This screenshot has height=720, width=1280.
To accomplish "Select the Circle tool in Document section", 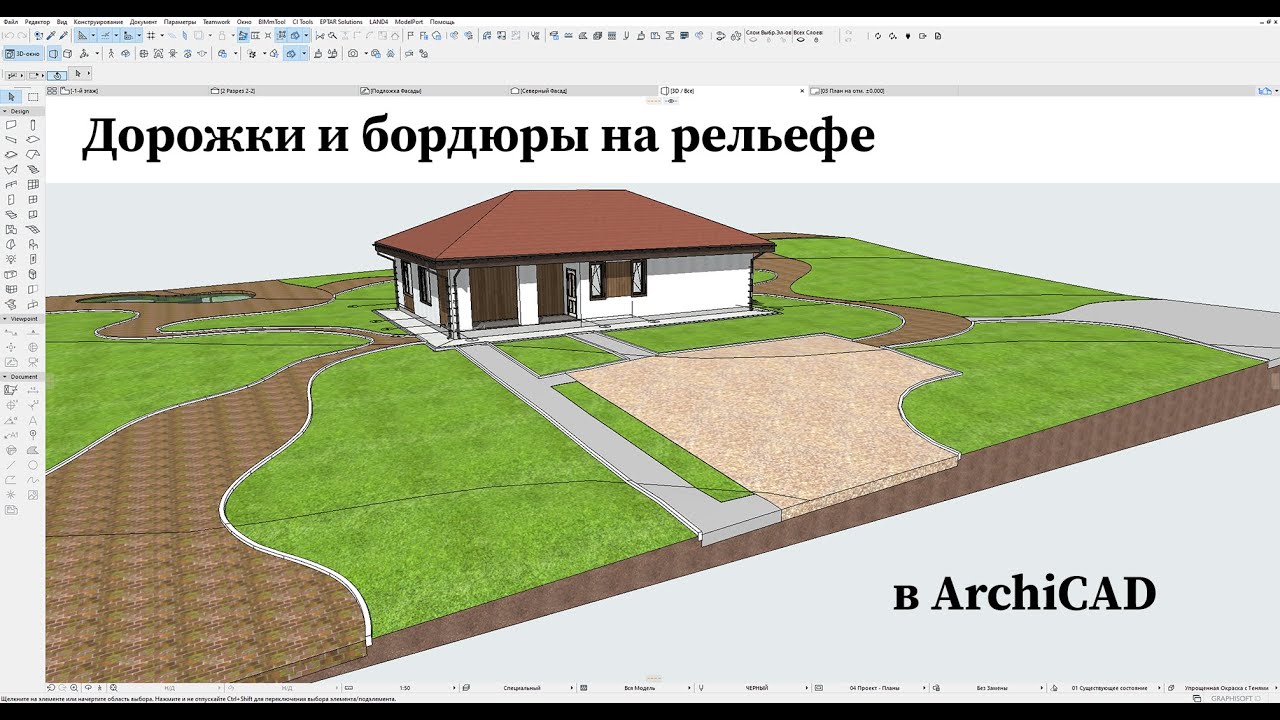I will [33, 464].
